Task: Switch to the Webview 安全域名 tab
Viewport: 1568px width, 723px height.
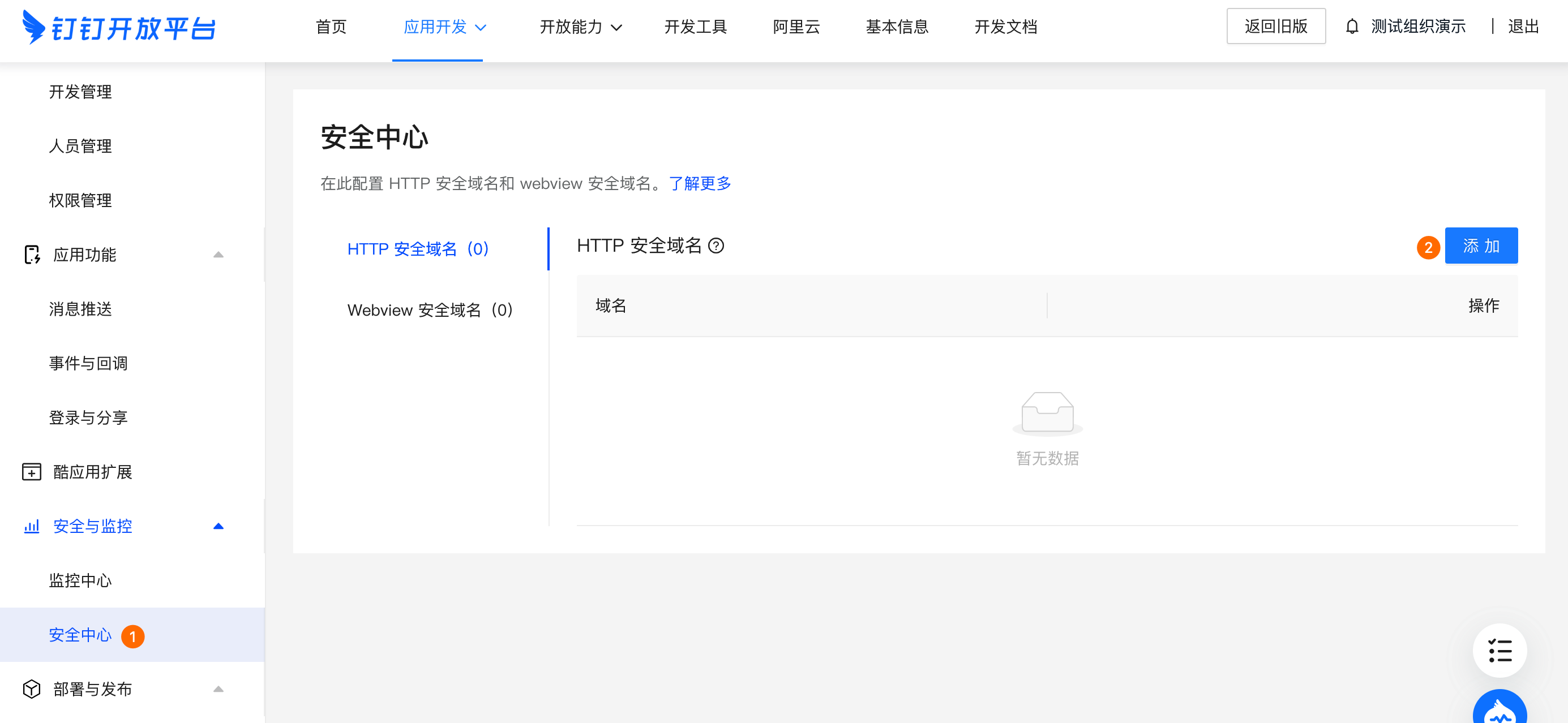Action: 430,311
